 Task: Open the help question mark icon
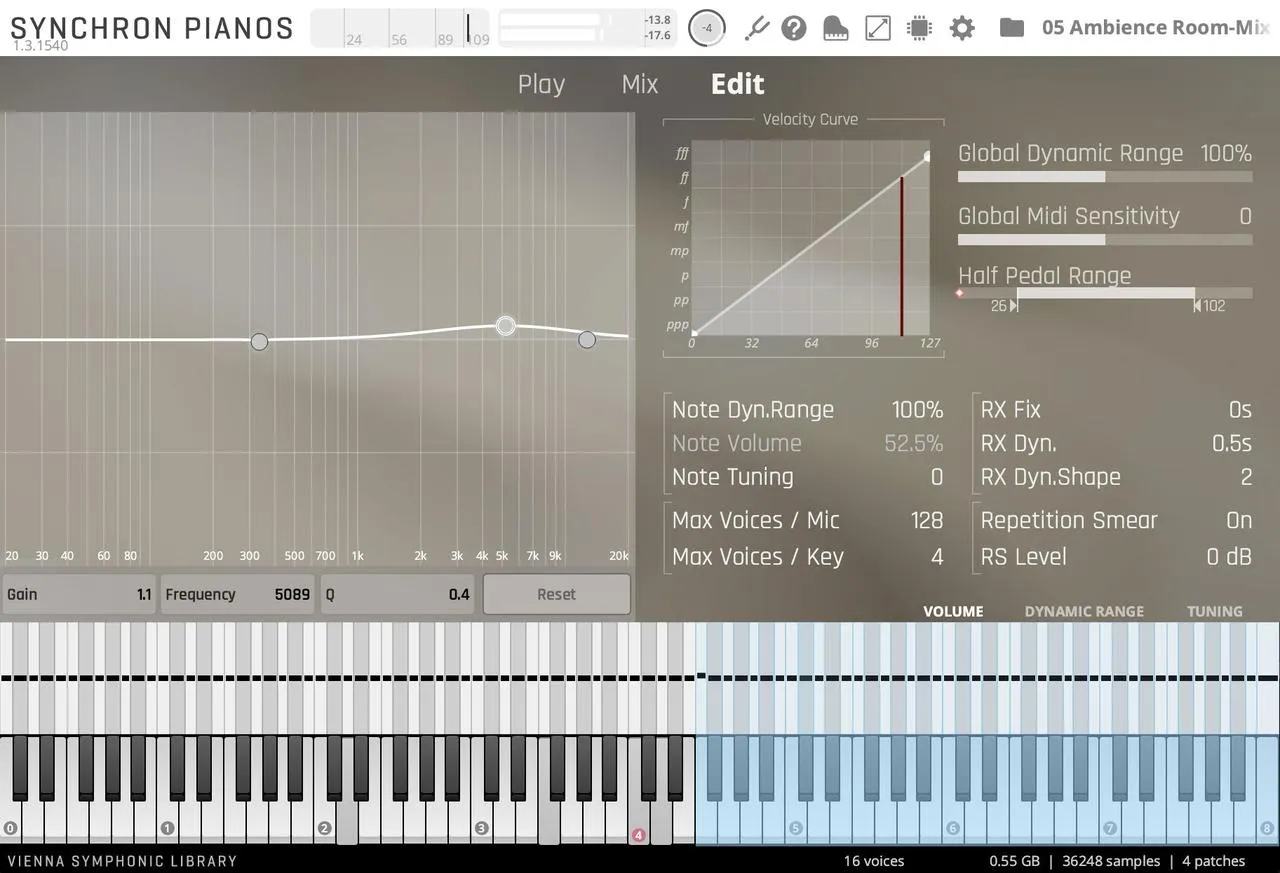click(x=794, y=28)
